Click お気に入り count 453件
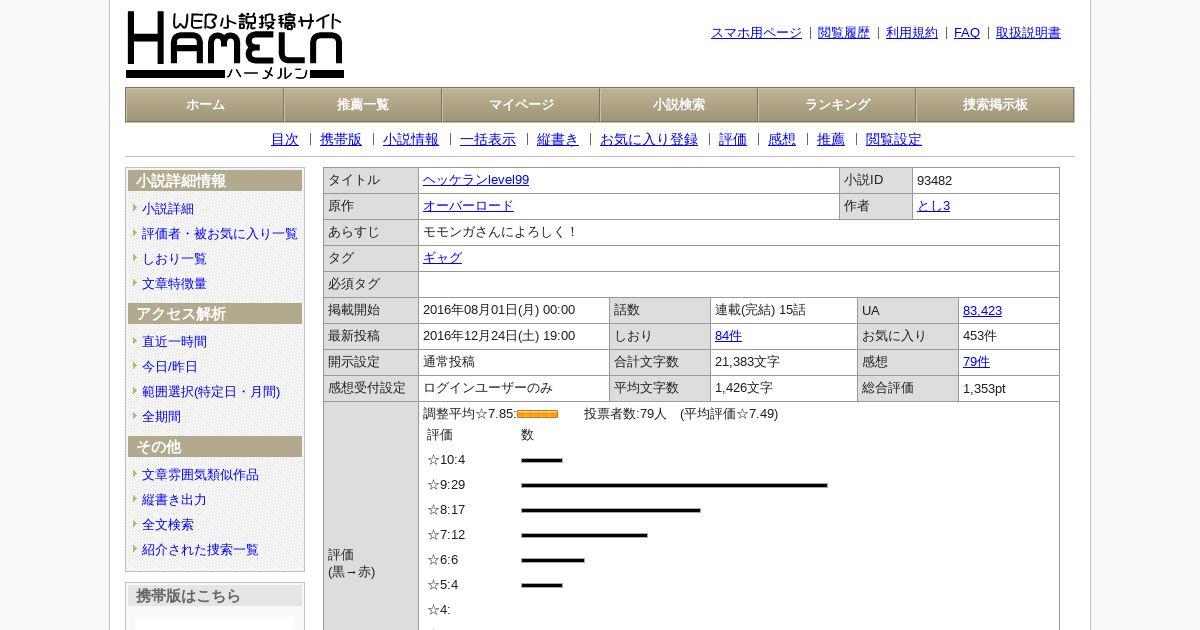1200x630 pixels. [x=980, y=336]
